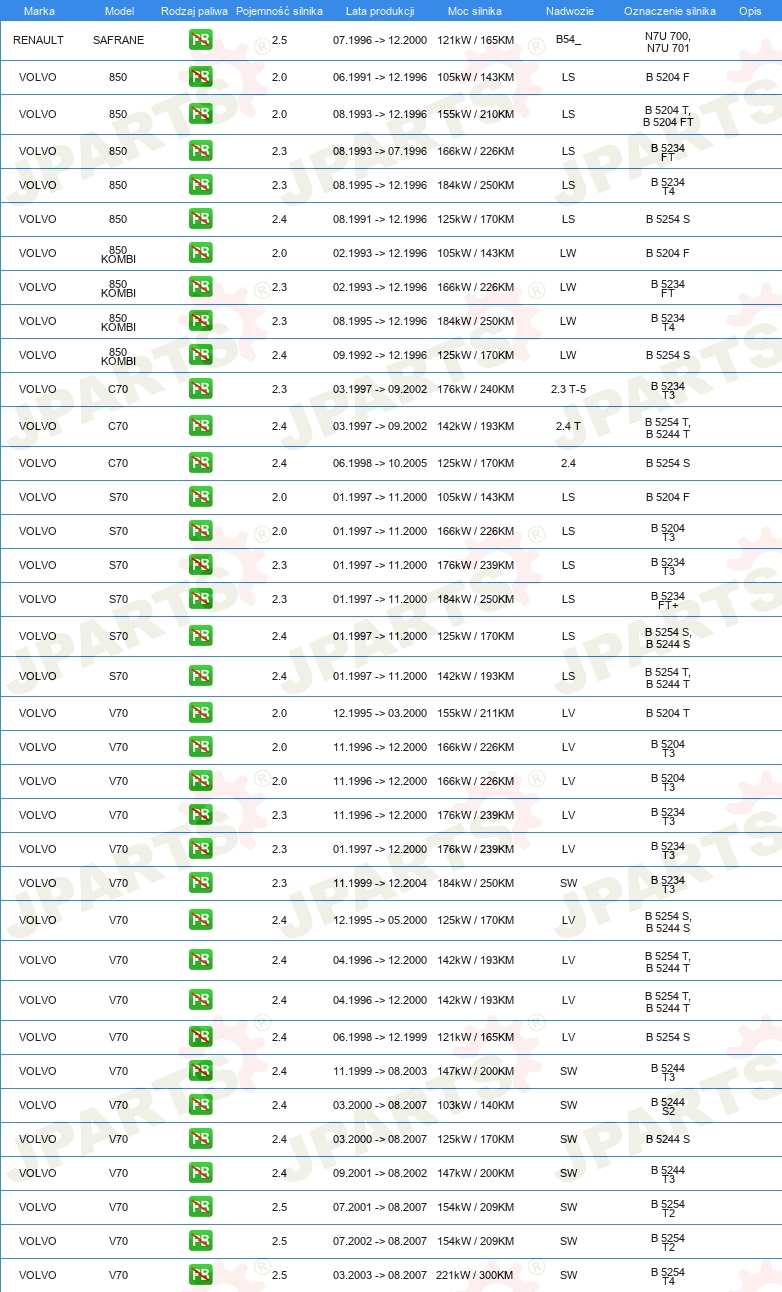Click the power value 155kW / 211KM
The image size is (782, 1292).
coord(475,713)
